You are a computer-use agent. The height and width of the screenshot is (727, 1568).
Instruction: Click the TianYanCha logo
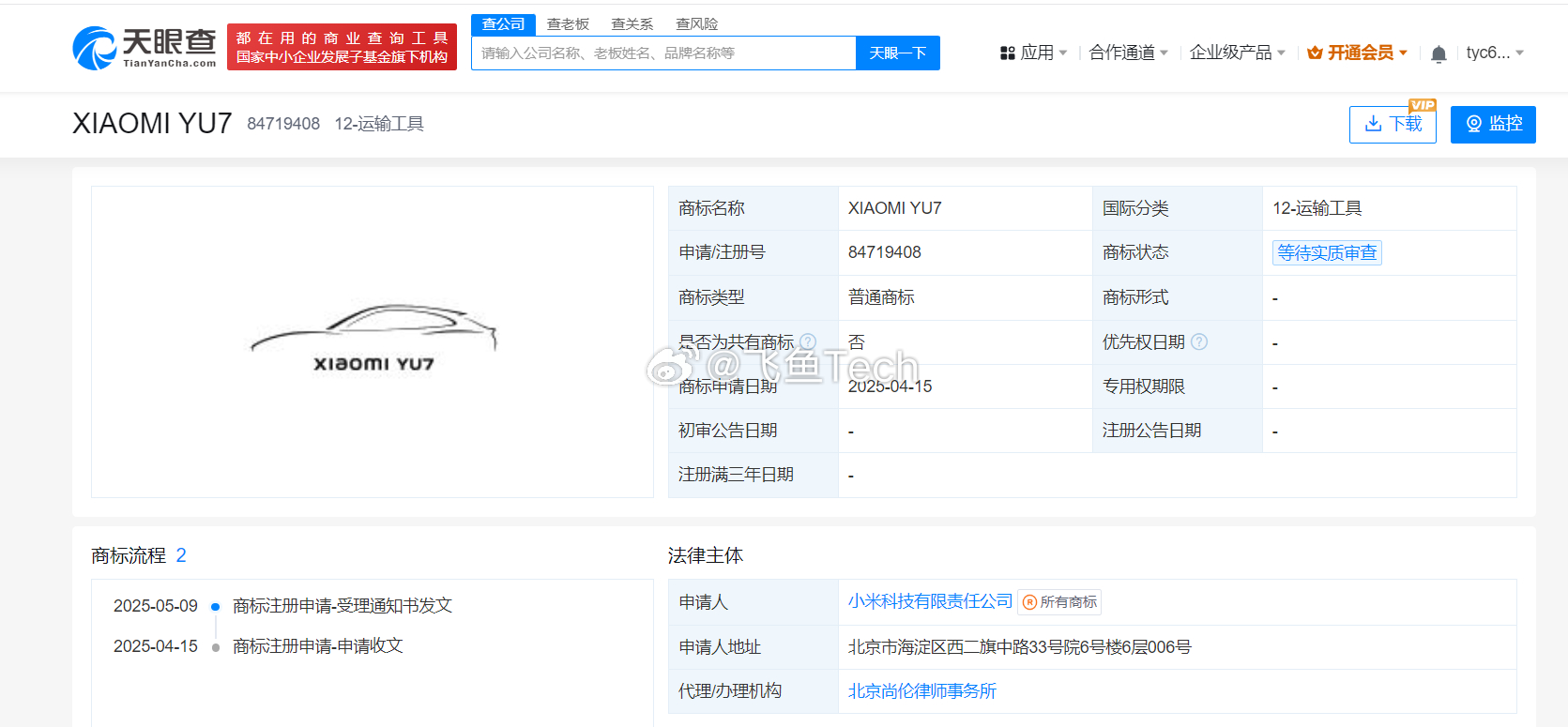pyautogui.click(x=145, y=47)
